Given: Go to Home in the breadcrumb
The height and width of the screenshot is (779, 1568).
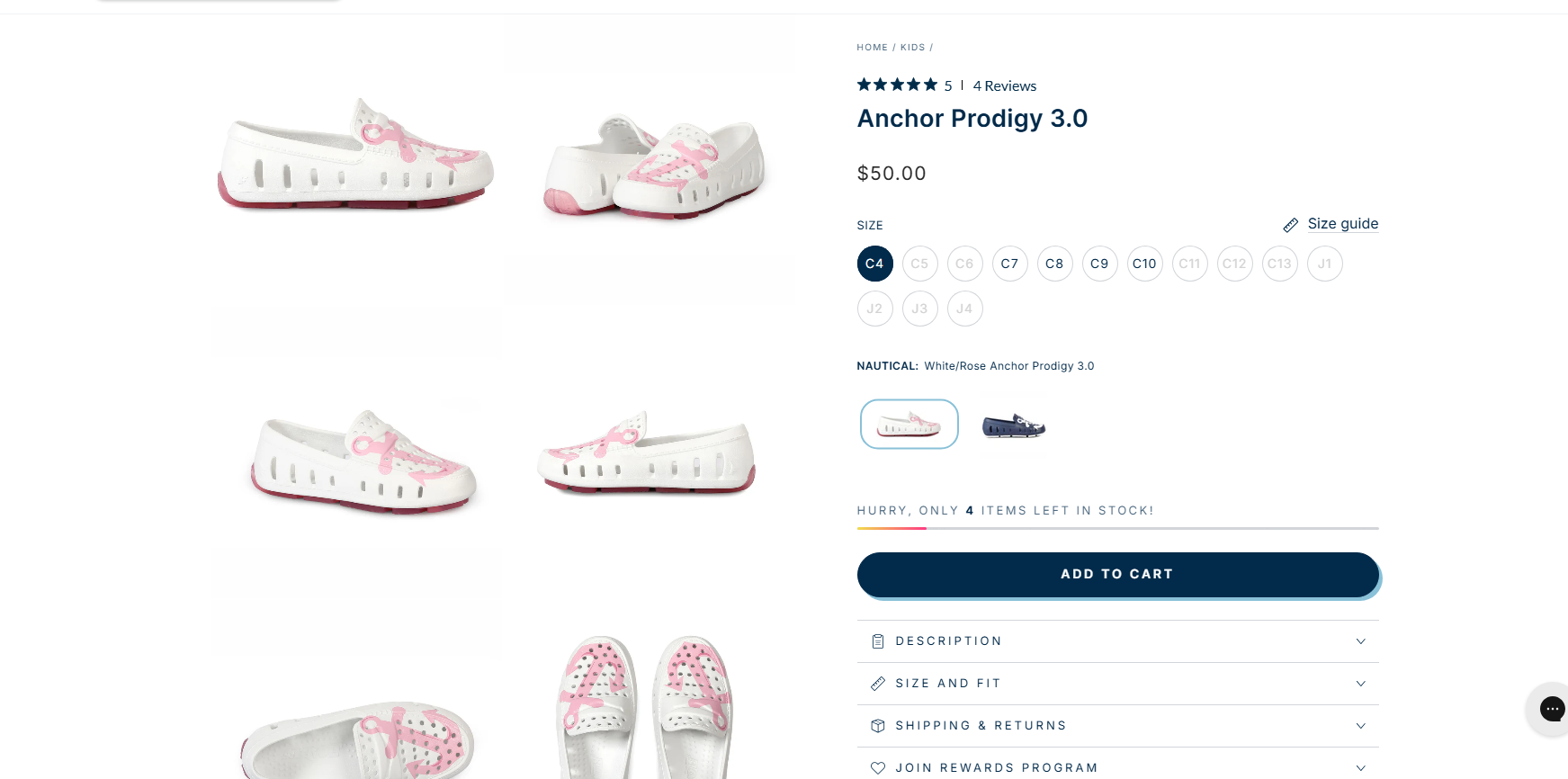Looking at the screenshot, I should (x=872, y=48).
